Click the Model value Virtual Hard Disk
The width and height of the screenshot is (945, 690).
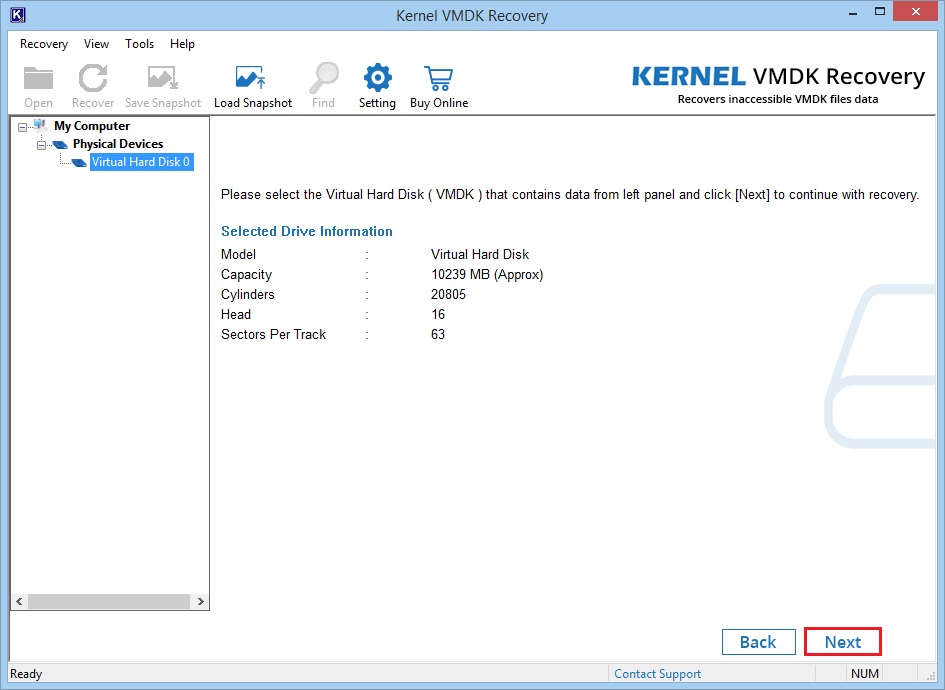point(480,255)
